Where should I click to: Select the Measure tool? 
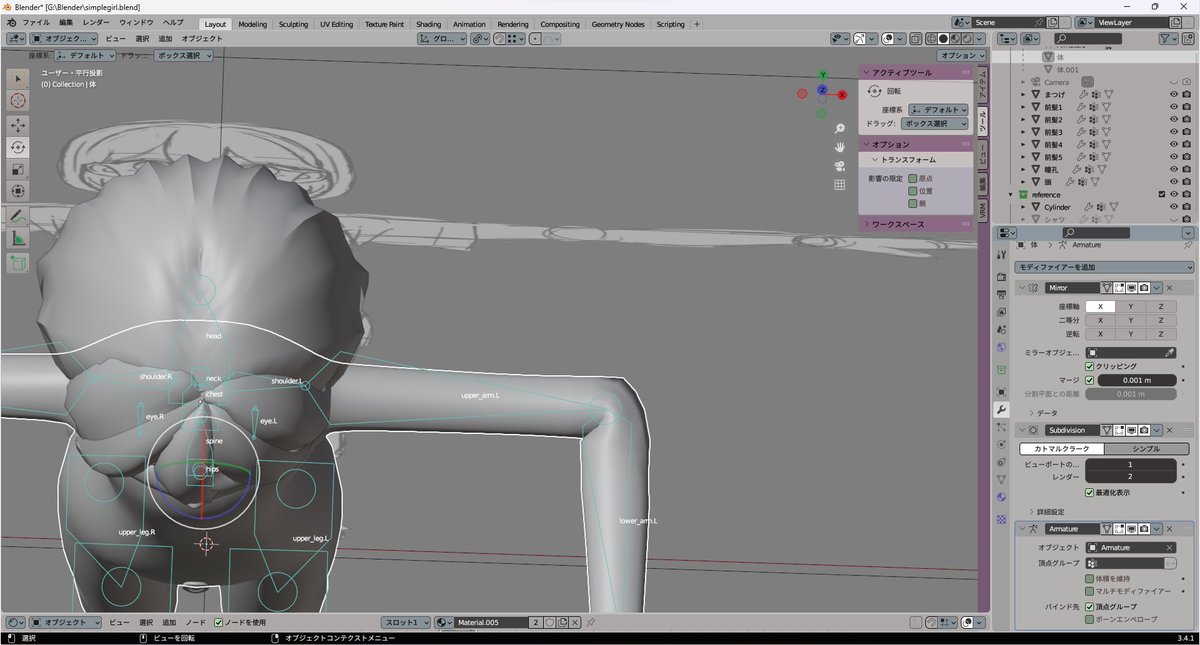coord(18,238)
